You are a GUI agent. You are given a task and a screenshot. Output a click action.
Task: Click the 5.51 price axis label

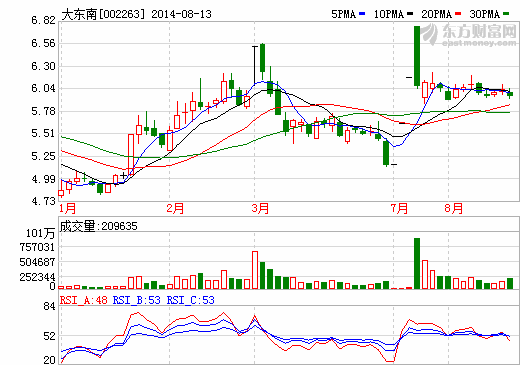[43, 134]
